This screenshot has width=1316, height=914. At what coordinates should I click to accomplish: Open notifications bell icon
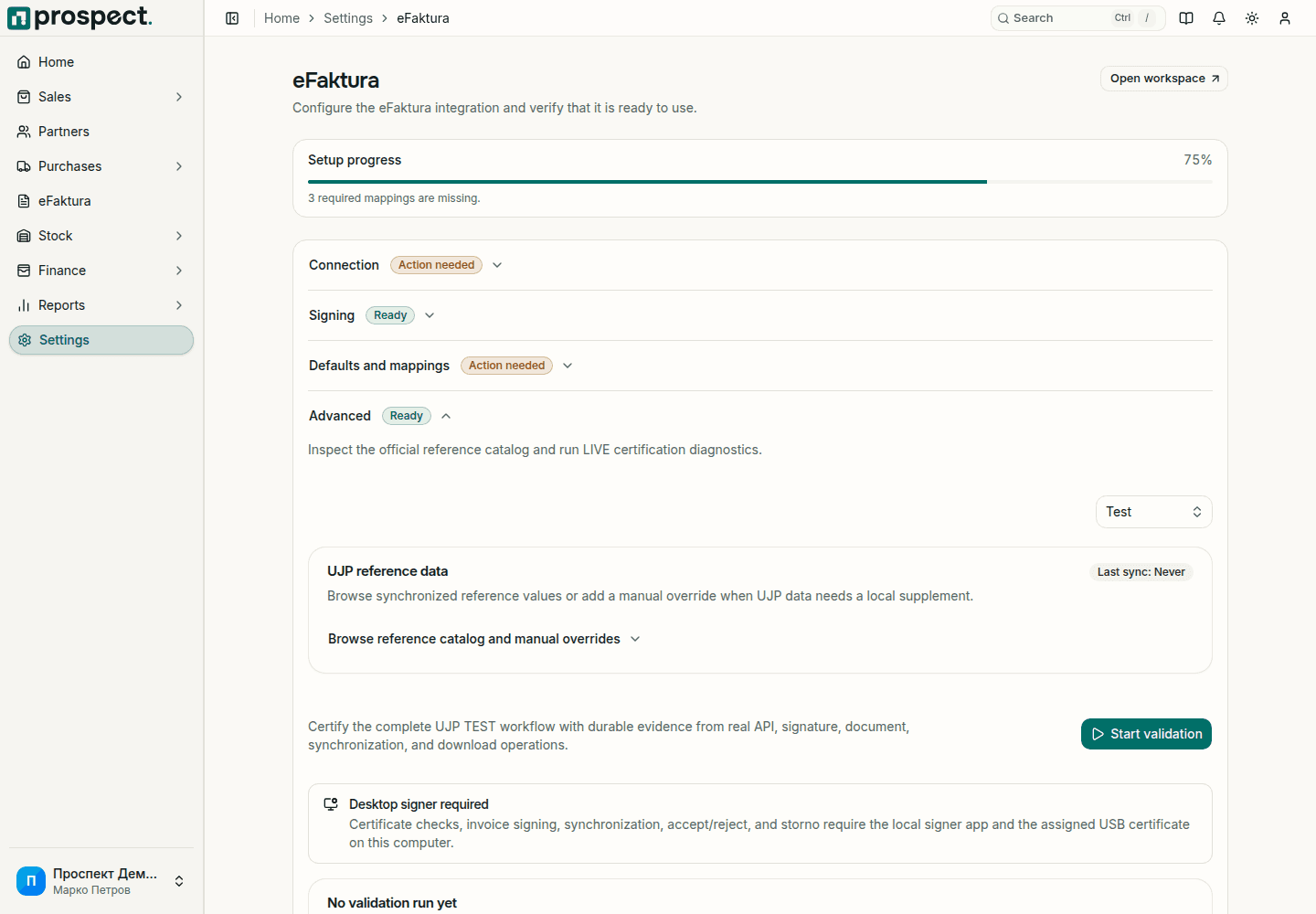[1219, 18]
